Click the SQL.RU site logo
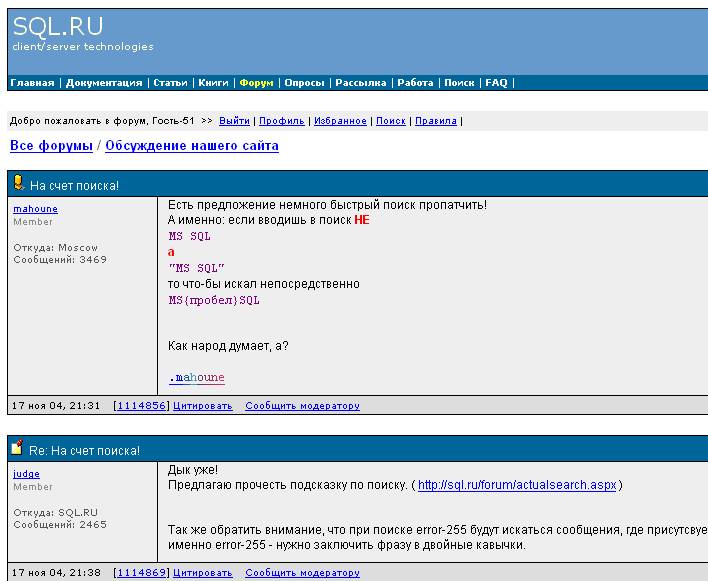This screenshot has height=581, width=708. pyautogui.click(x=58, y=26)
